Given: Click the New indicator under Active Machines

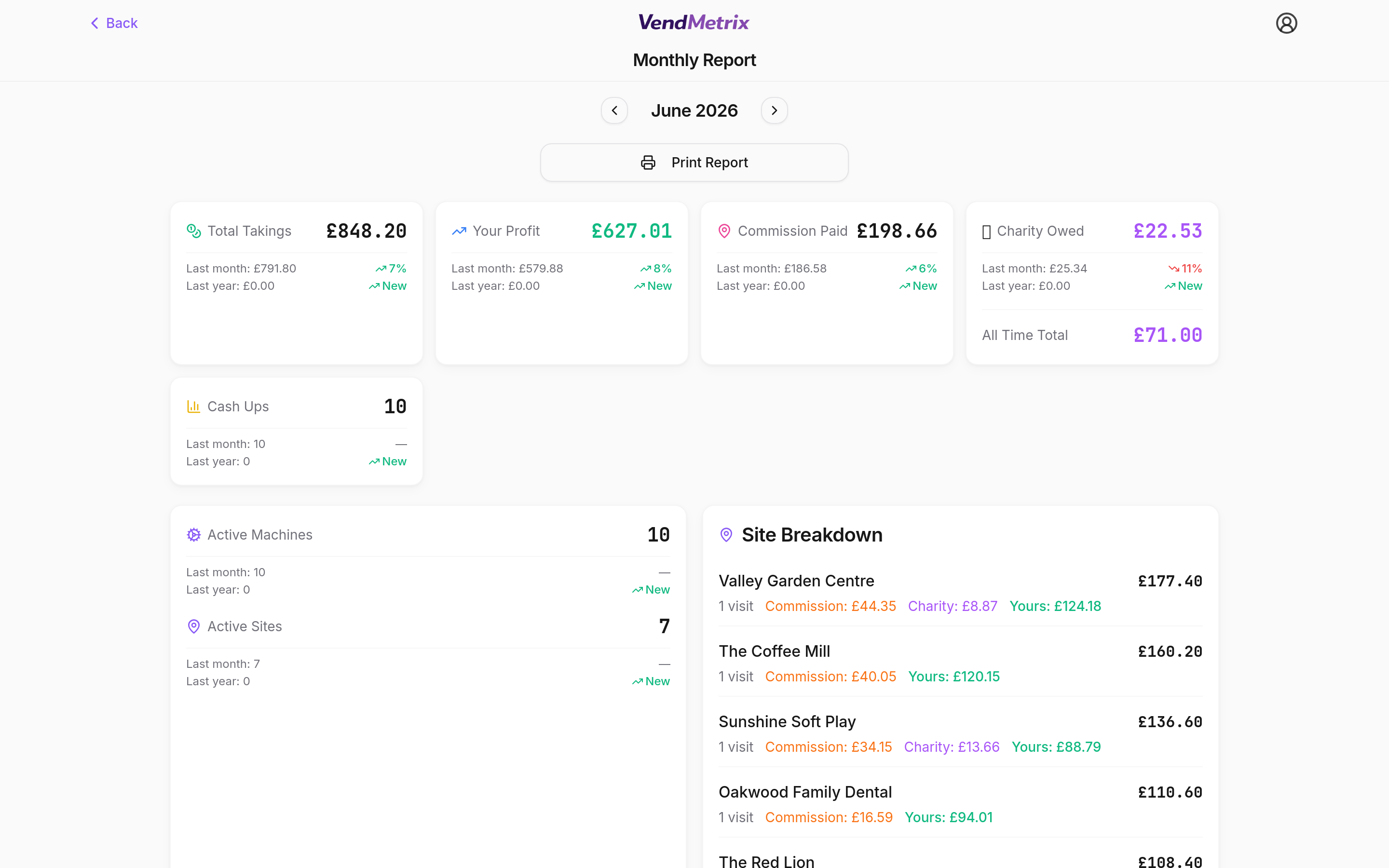Looking at the screenshot, I should [651, 590].
